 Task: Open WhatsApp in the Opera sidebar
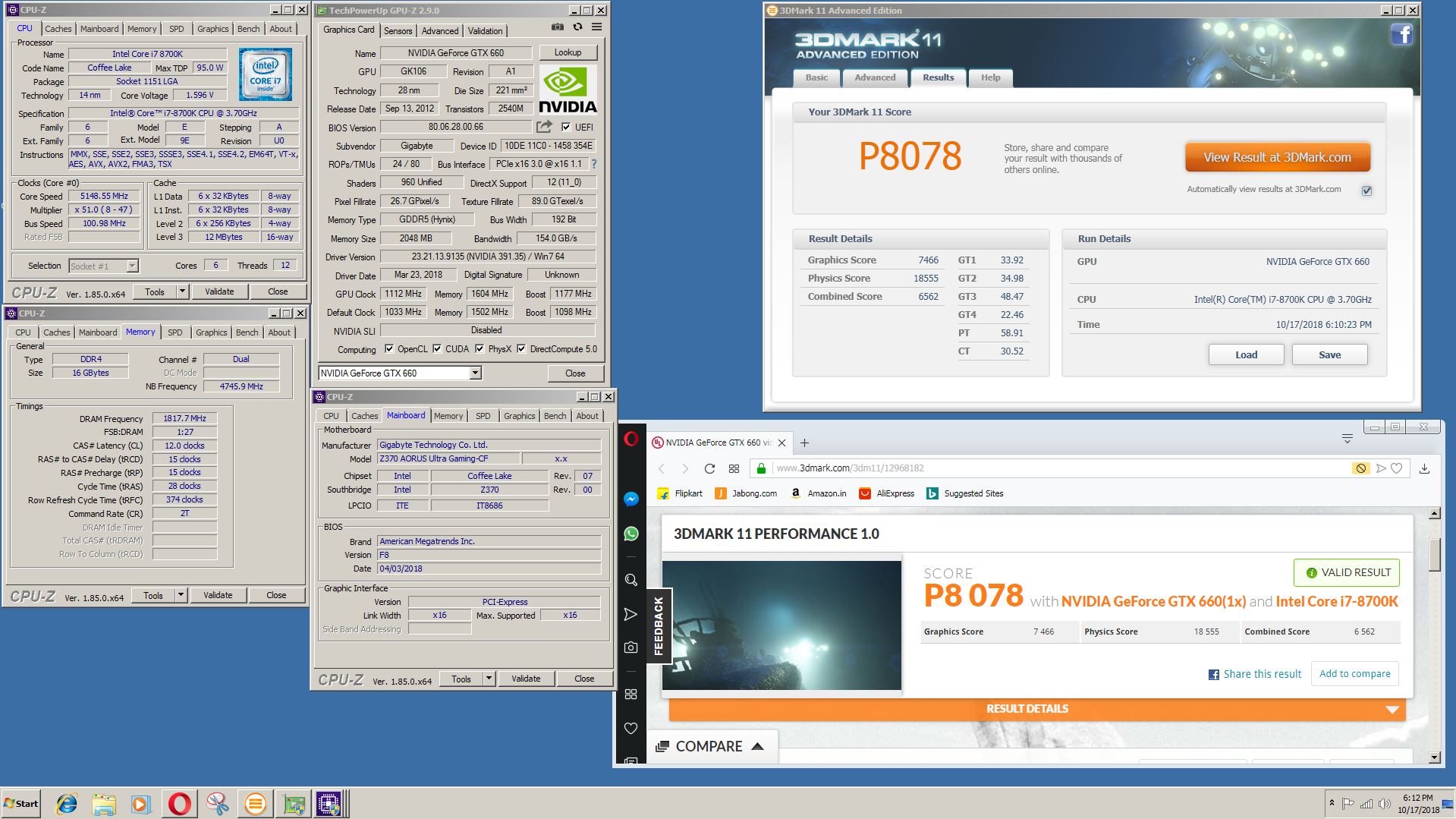tap(631, 534)
